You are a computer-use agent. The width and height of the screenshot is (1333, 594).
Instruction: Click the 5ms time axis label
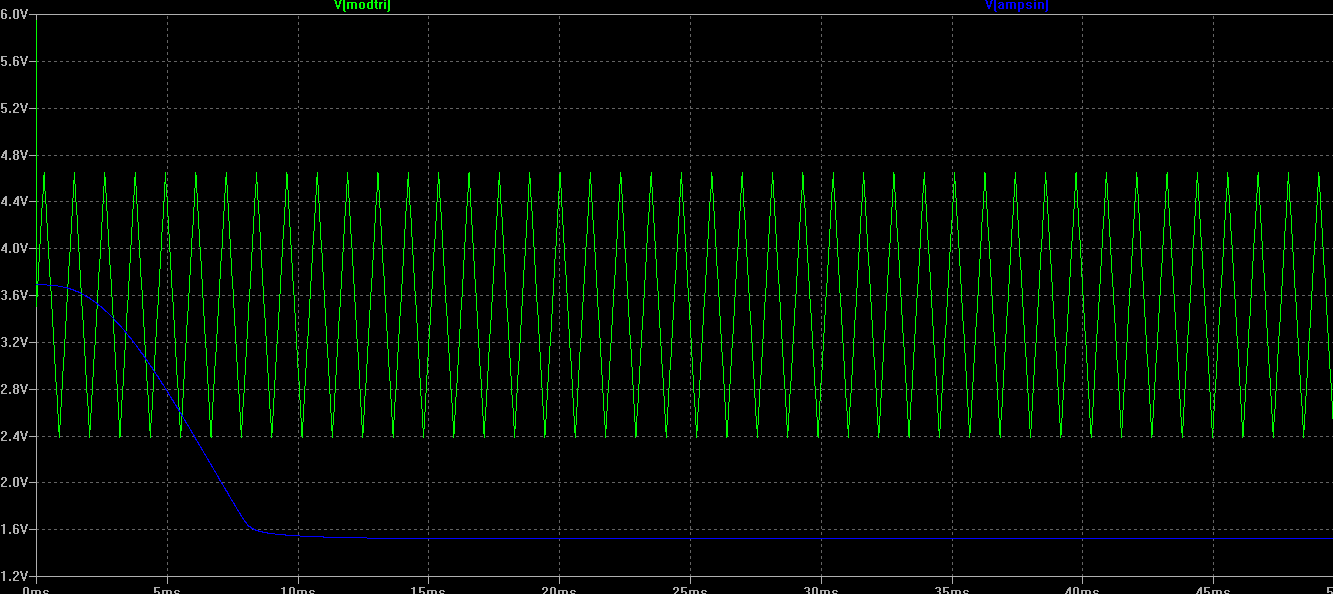(166, 587)
